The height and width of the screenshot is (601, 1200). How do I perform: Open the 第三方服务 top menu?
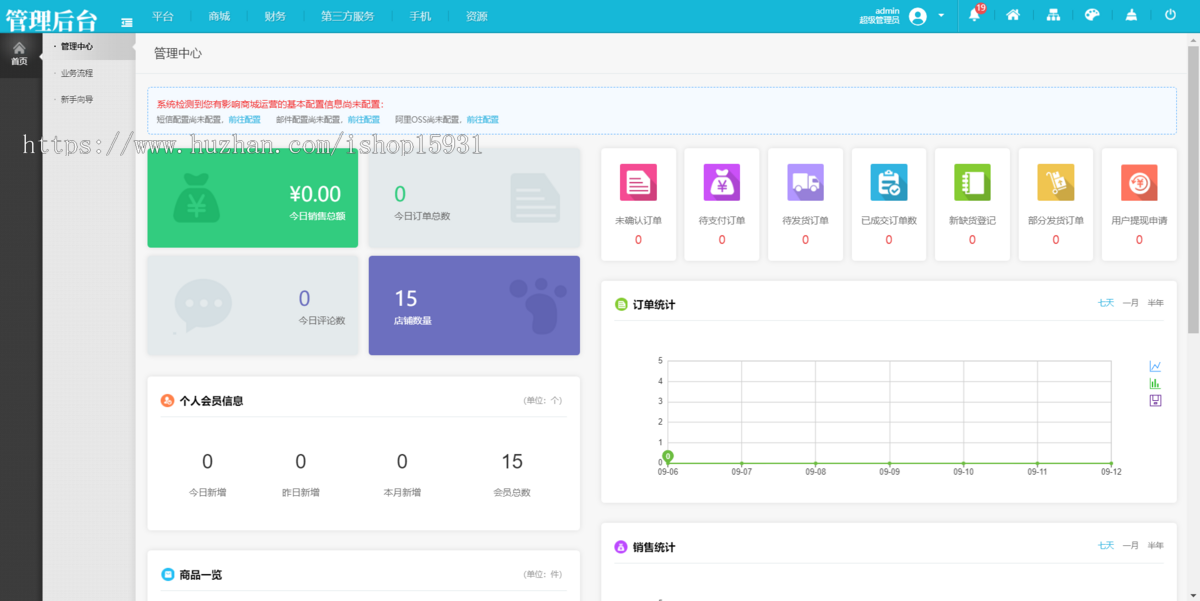pyautogui.click(x=347, y=16)
